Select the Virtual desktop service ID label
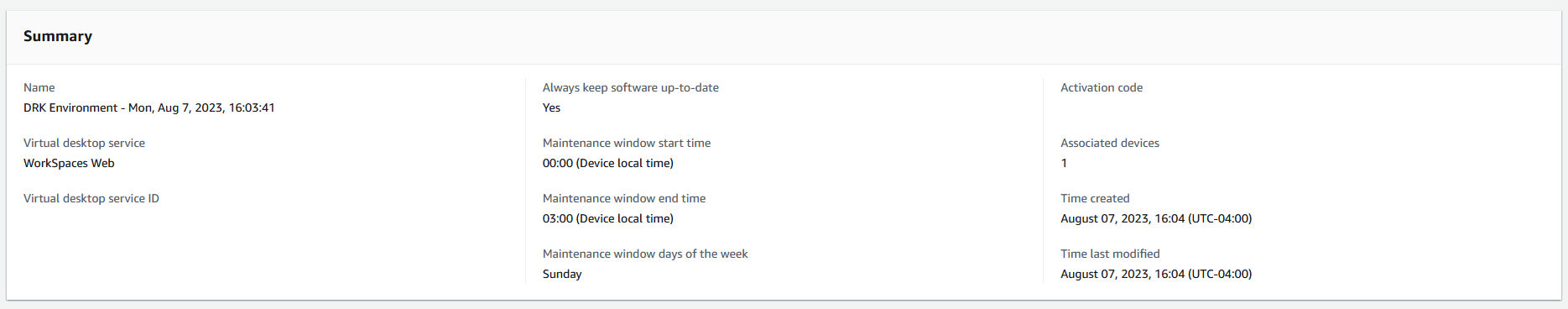The image size is (1568, 309). click(91, 198)
